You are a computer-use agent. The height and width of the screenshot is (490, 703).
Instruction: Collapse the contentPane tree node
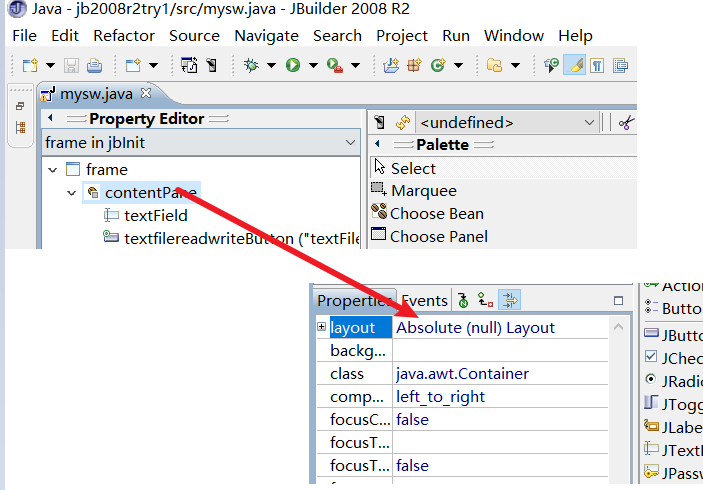click(72, 193)
